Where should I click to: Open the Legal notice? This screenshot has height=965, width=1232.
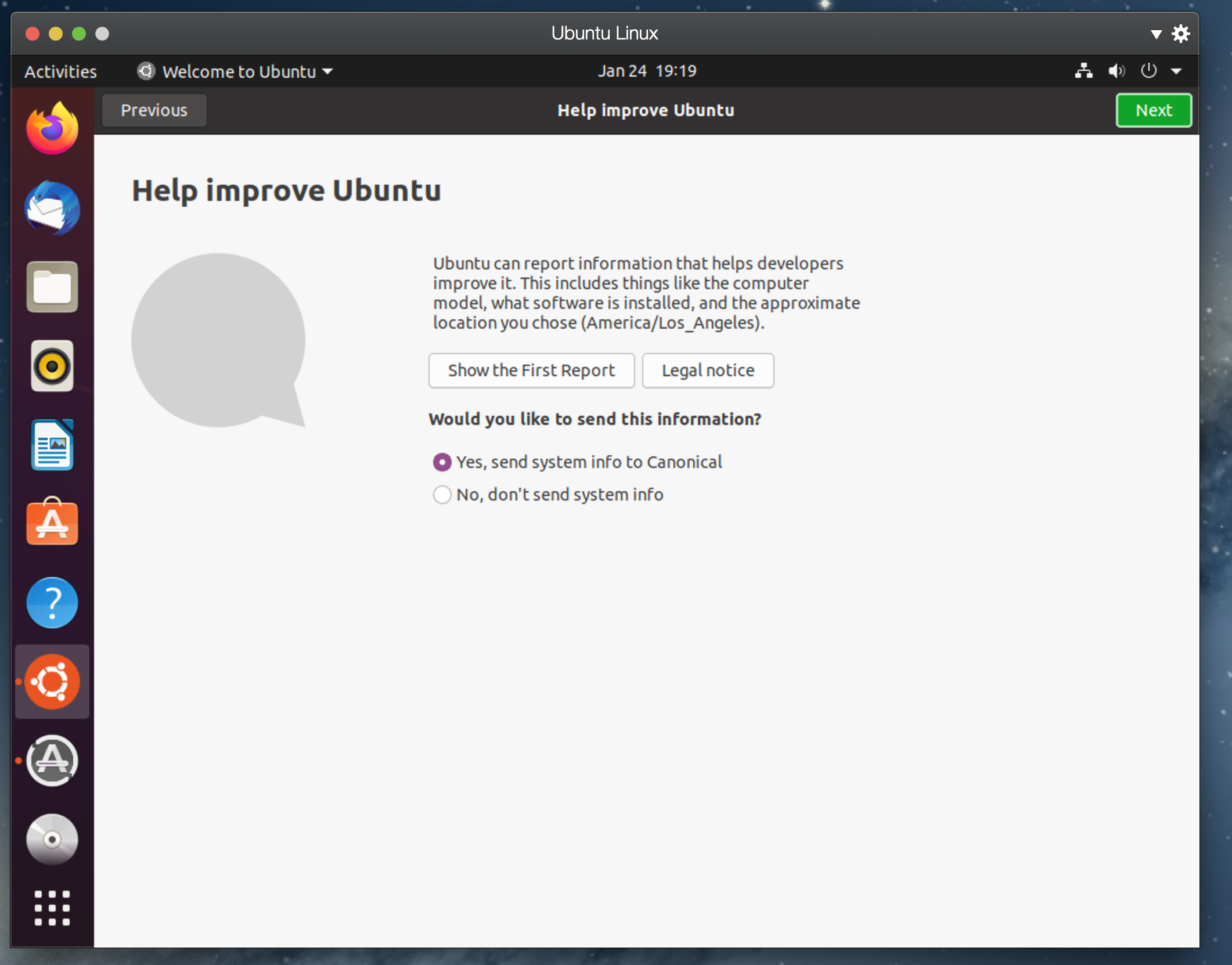click(x=708, y=370)
